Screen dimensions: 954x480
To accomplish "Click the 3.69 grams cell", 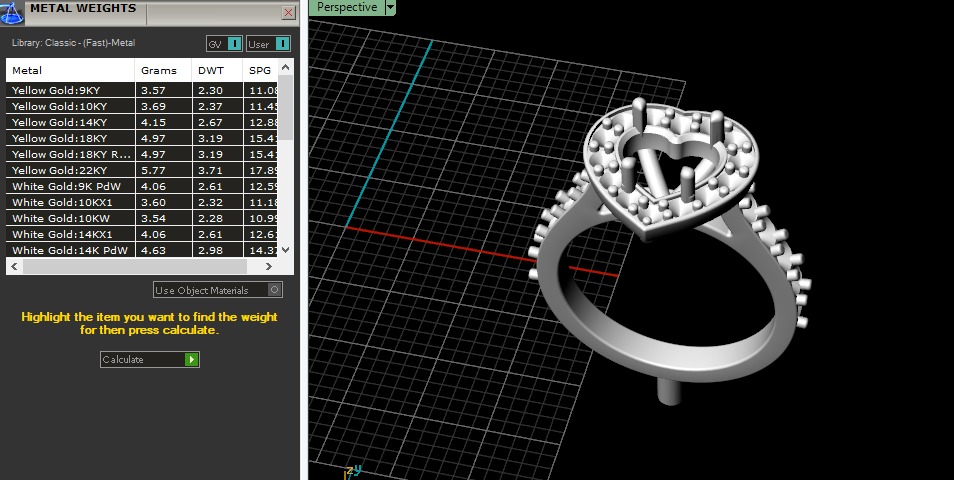I will 163,106.
